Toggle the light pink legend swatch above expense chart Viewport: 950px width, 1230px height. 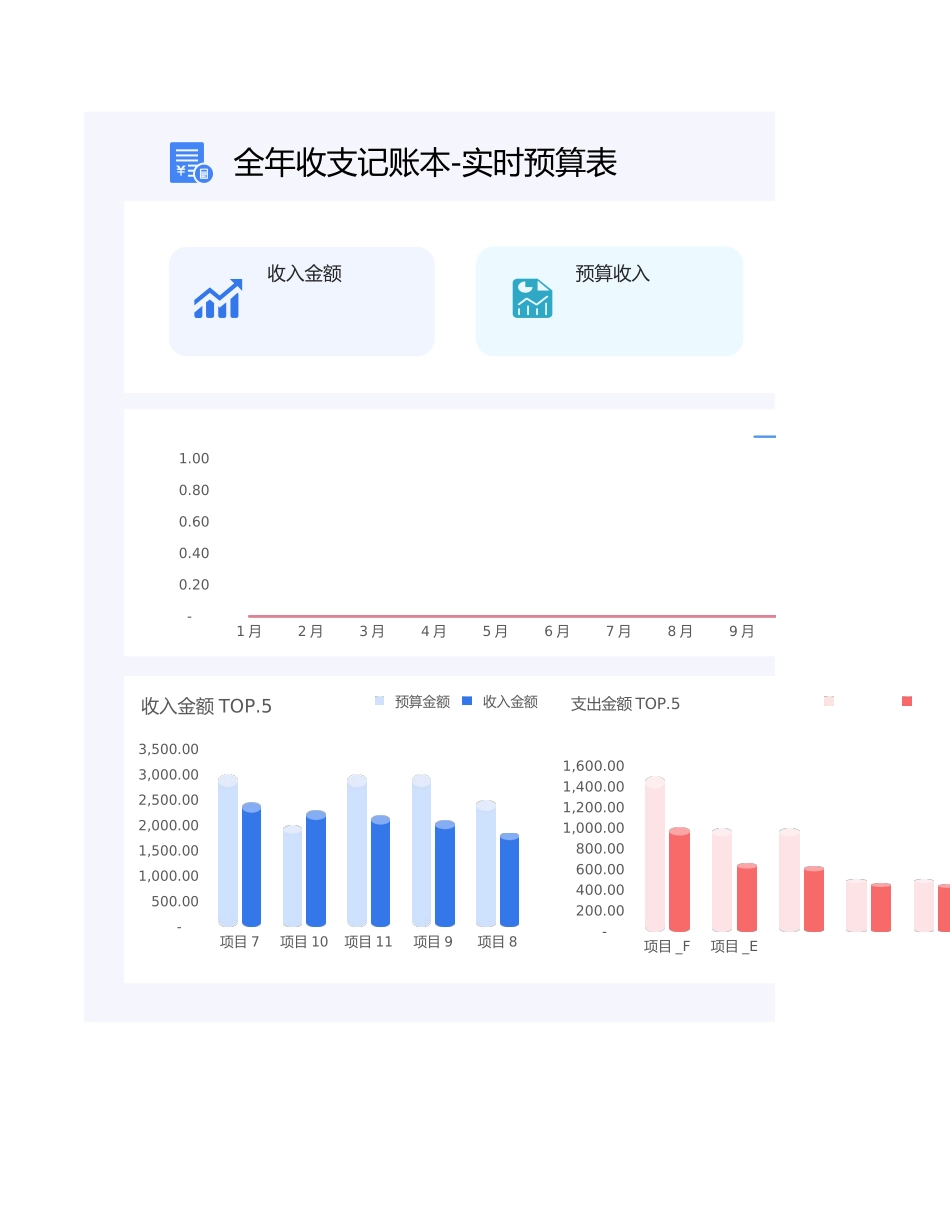(x=828, y=701)
